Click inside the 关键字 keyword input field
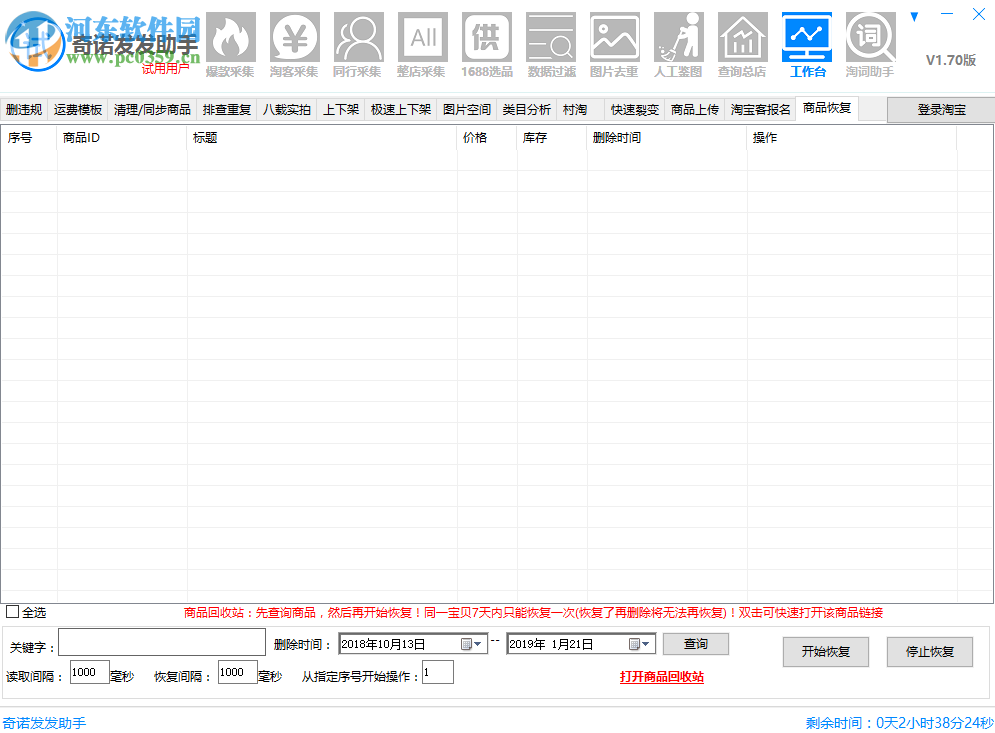The width and height of the screenshot is (995, 733). point(160,642)
